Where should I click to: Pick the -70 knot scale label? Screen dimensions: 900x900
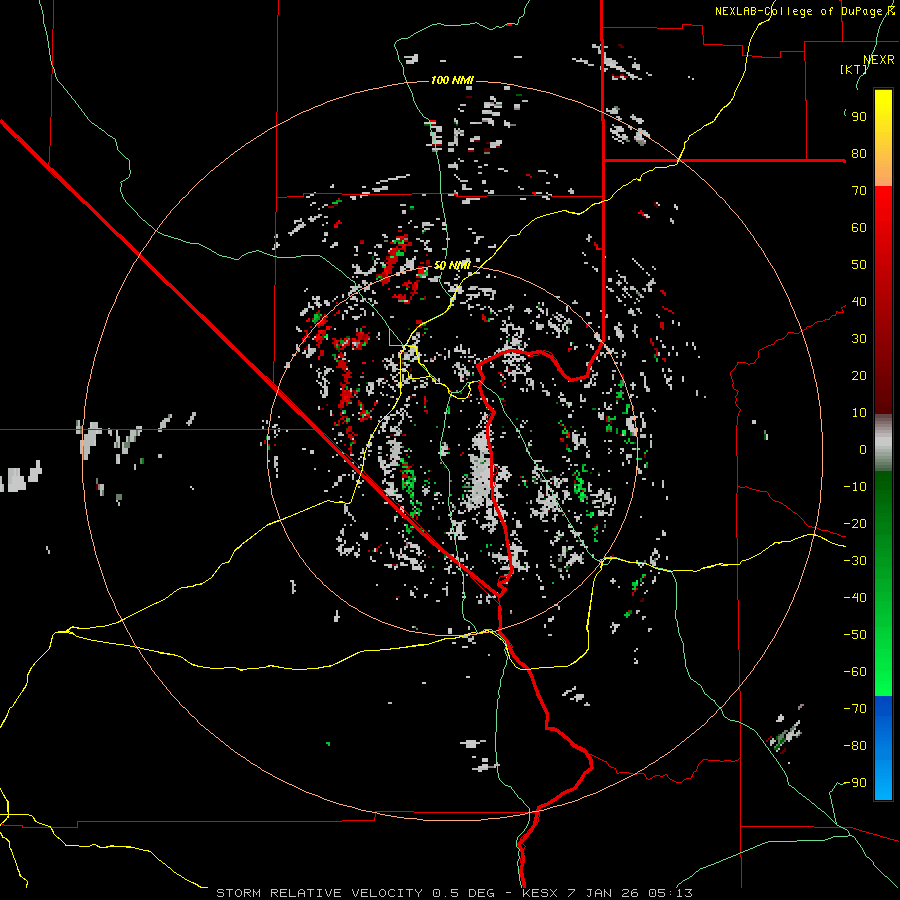click(855, 709)
